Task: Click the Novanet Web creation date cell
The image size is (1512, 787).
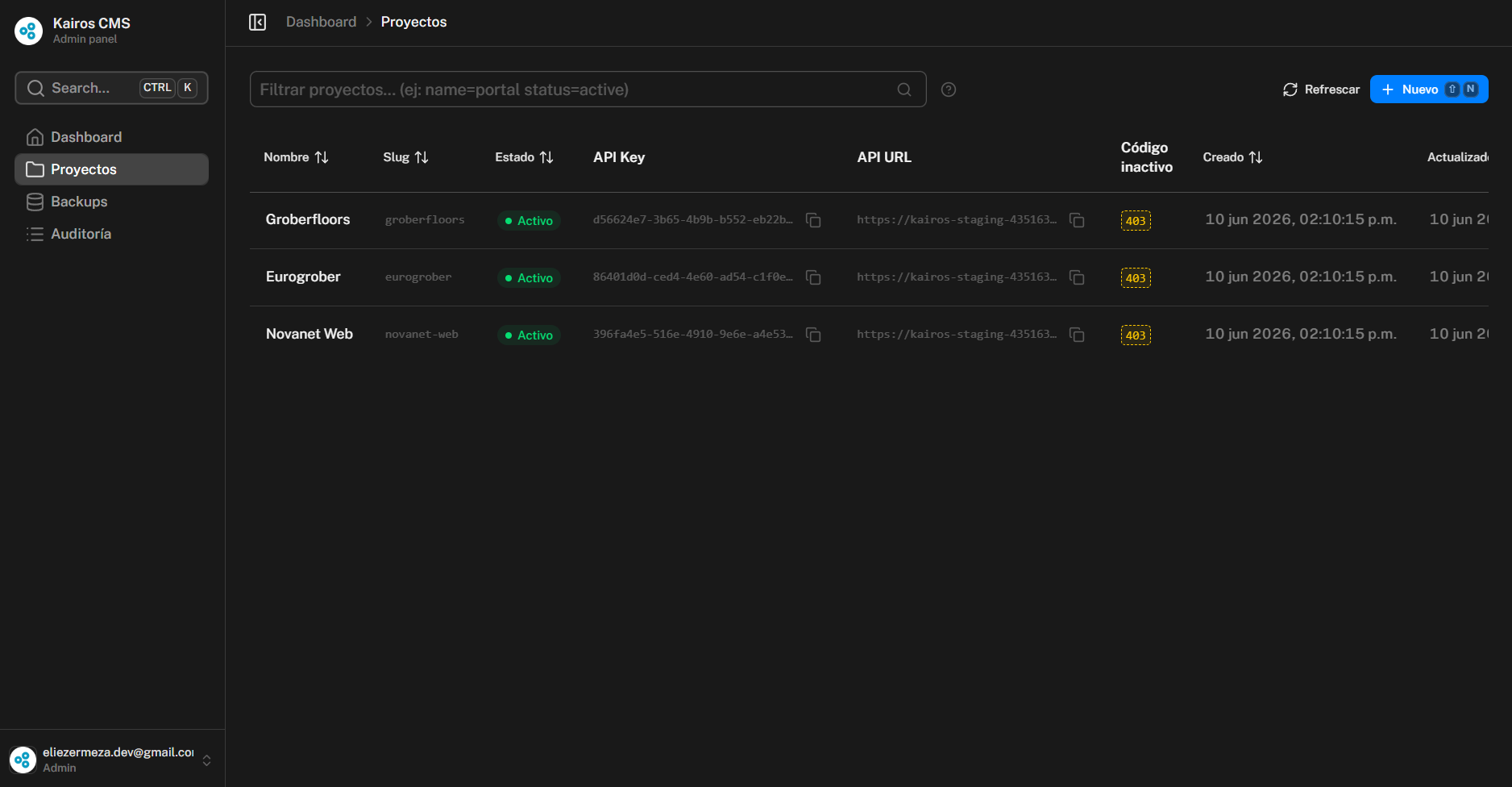Action: (1301, 334)
